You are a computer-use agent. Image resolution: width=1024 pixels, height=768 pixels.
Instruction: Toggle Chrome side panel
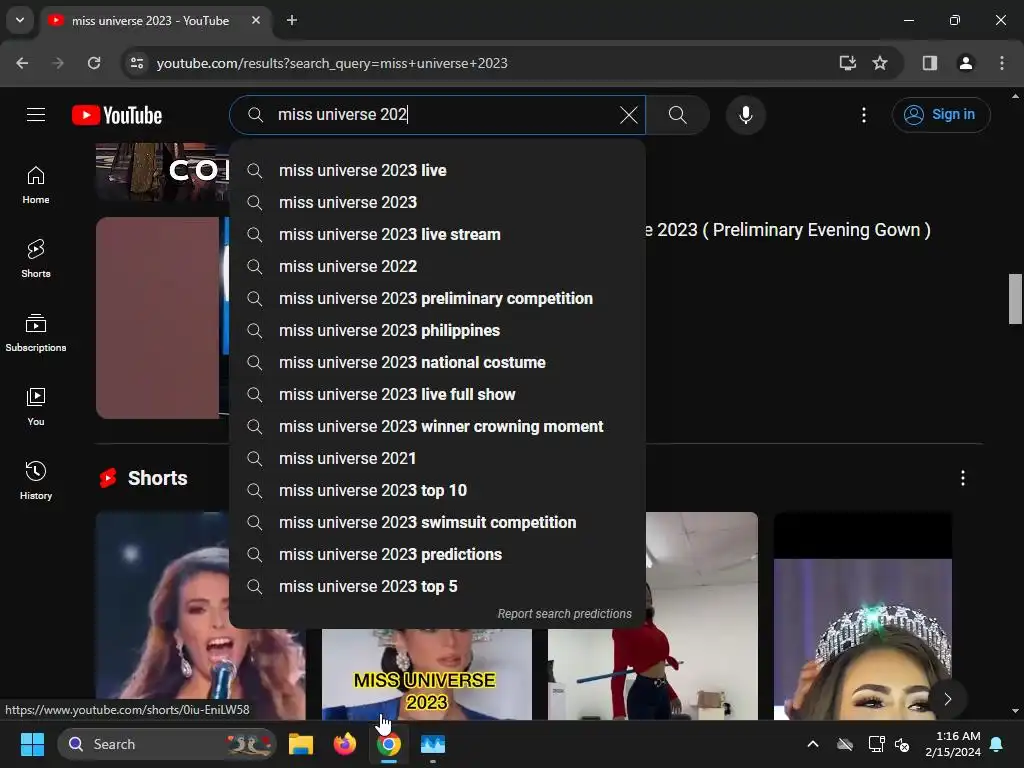[x=929, y=63]
